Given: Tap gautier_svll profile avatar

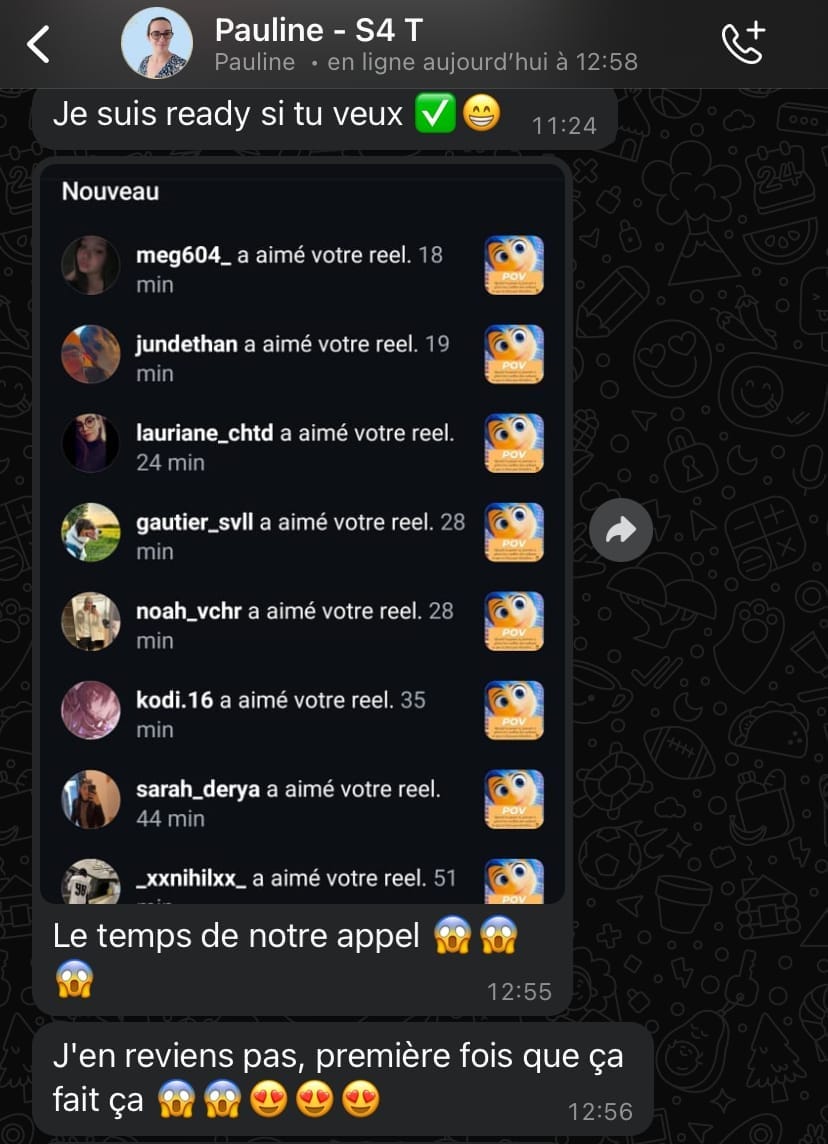Looking at the screenshot, I should coord(90,533).
